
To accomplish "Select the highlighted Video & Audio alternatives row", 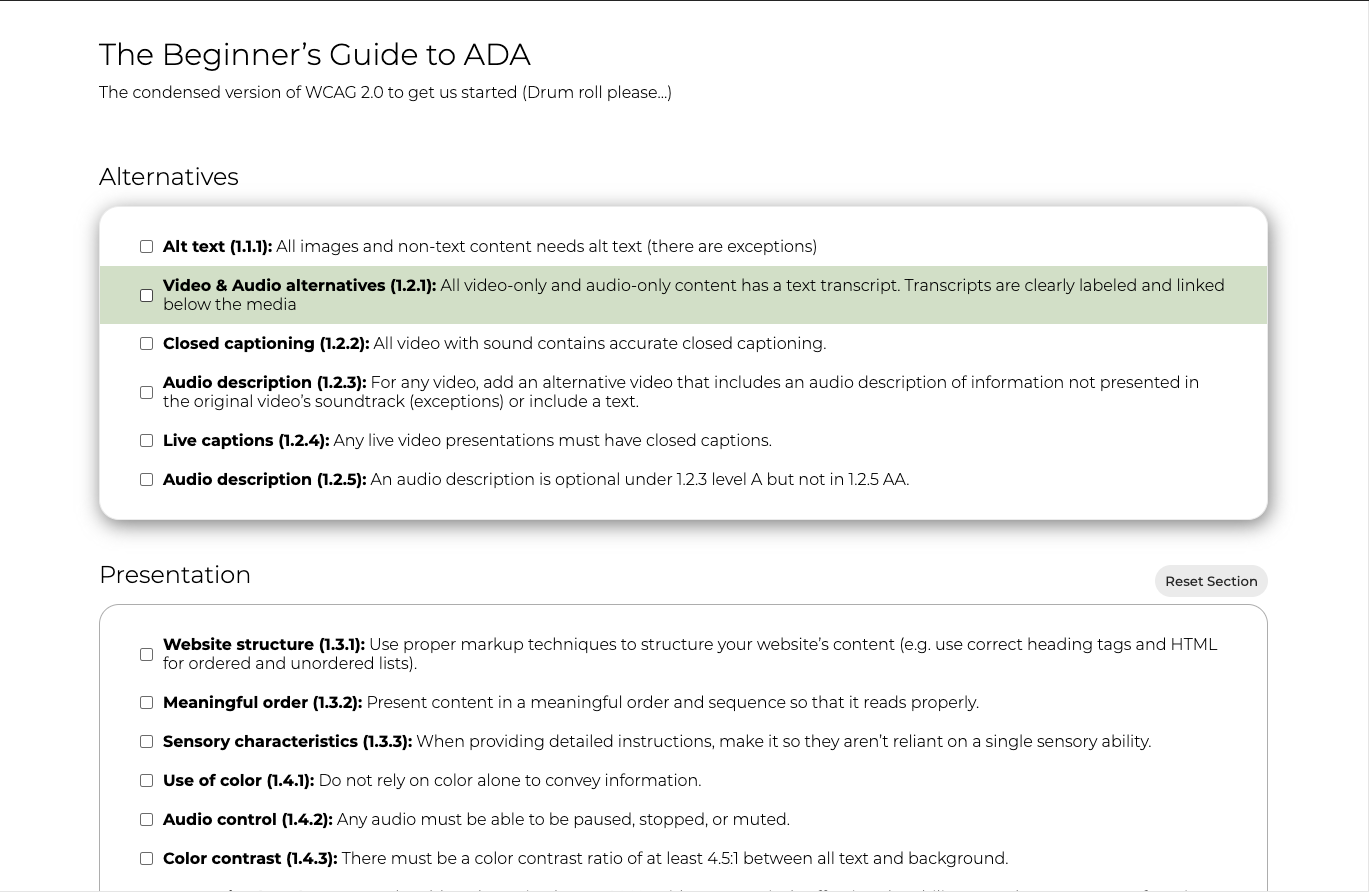I will point(684,295).
